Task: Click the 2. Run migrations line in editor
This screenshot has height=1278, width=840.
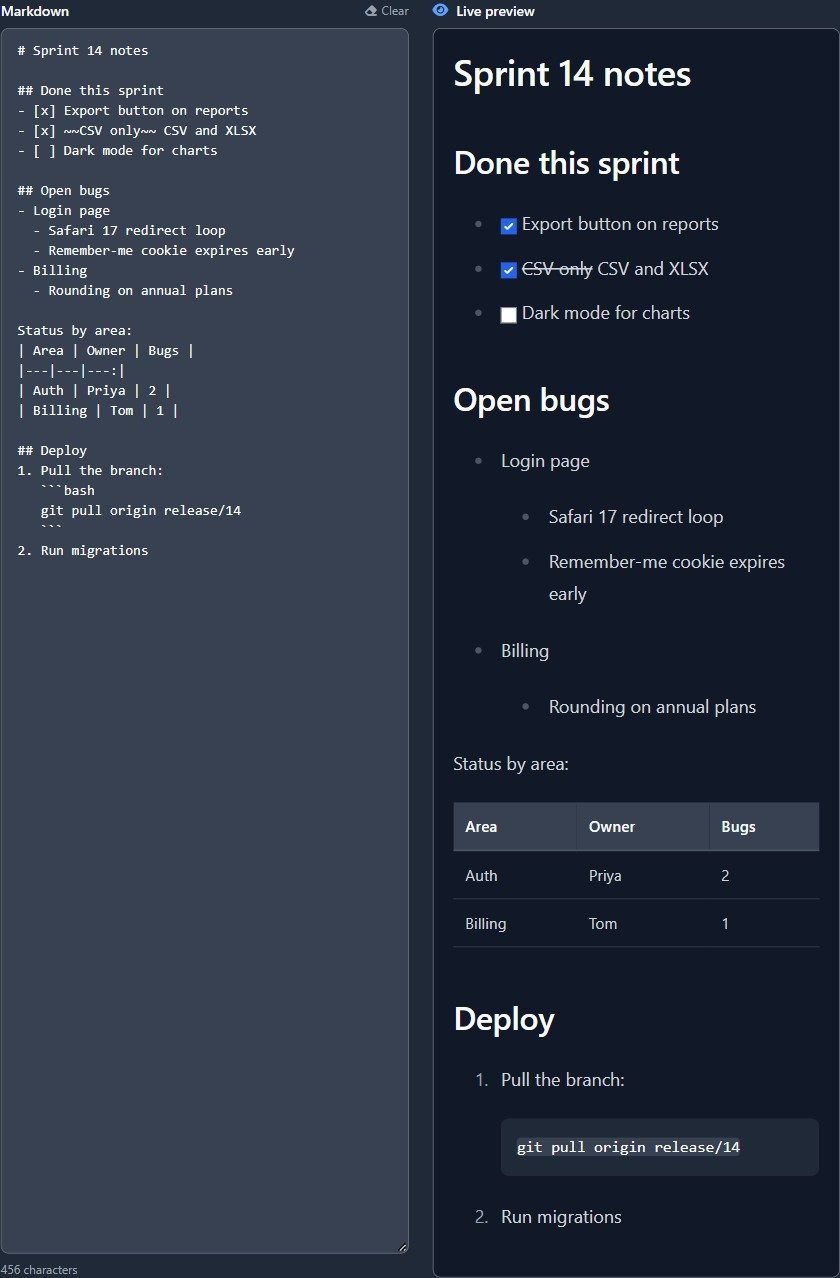Action: pos(83,550)
